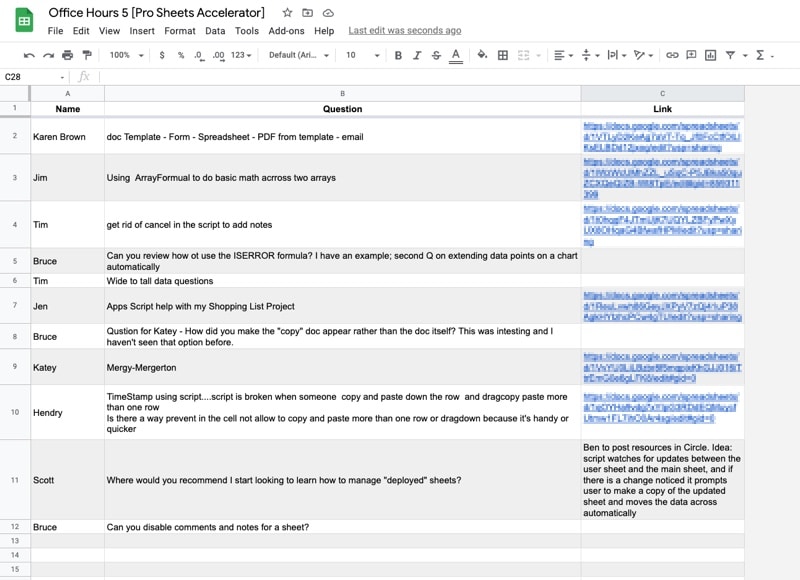Open the more number formats 123 dropdown
The image size is (800, 580).
point(241,55)
